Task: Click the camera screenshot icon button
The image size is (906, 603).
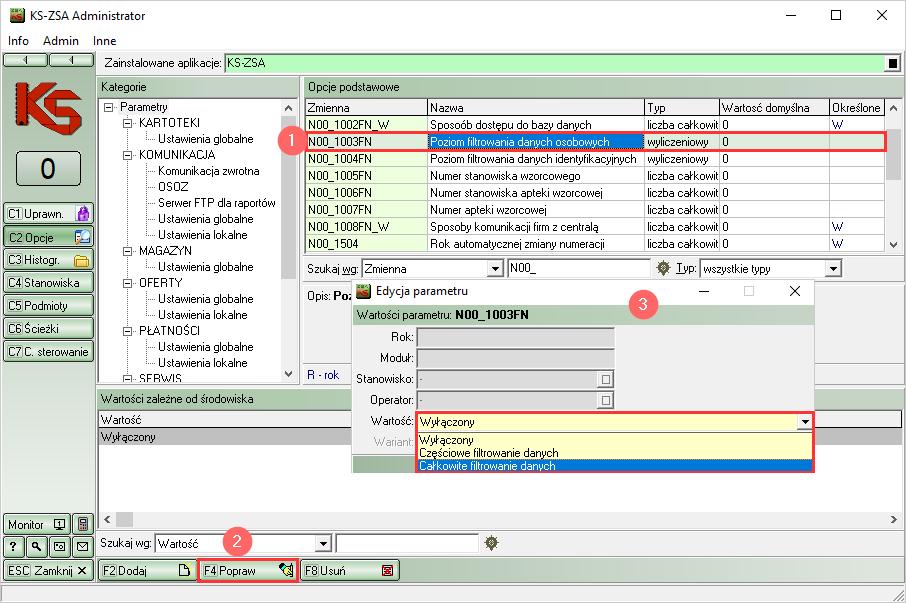Action: [x=60, y=546]
